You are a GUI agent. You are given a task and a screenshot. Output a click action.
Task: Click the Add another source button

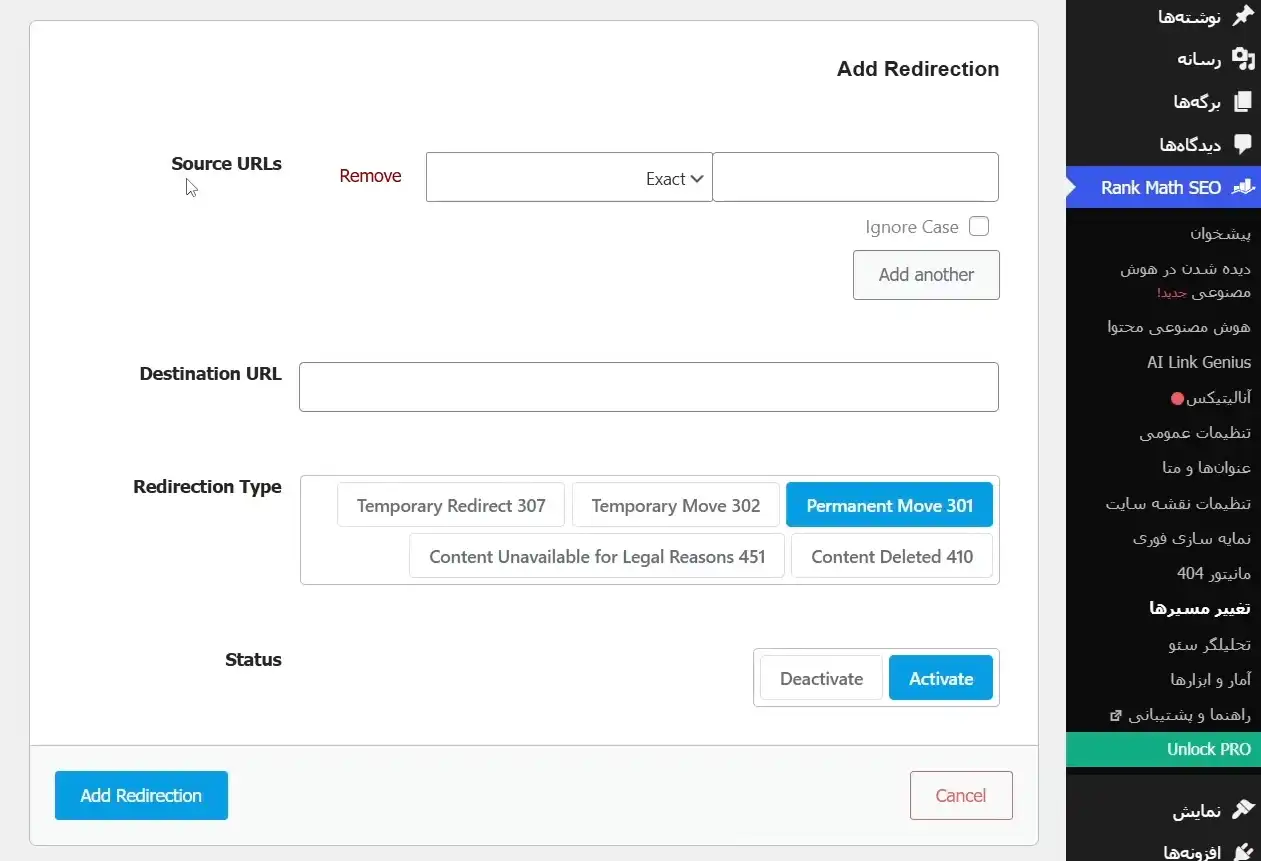926,274
